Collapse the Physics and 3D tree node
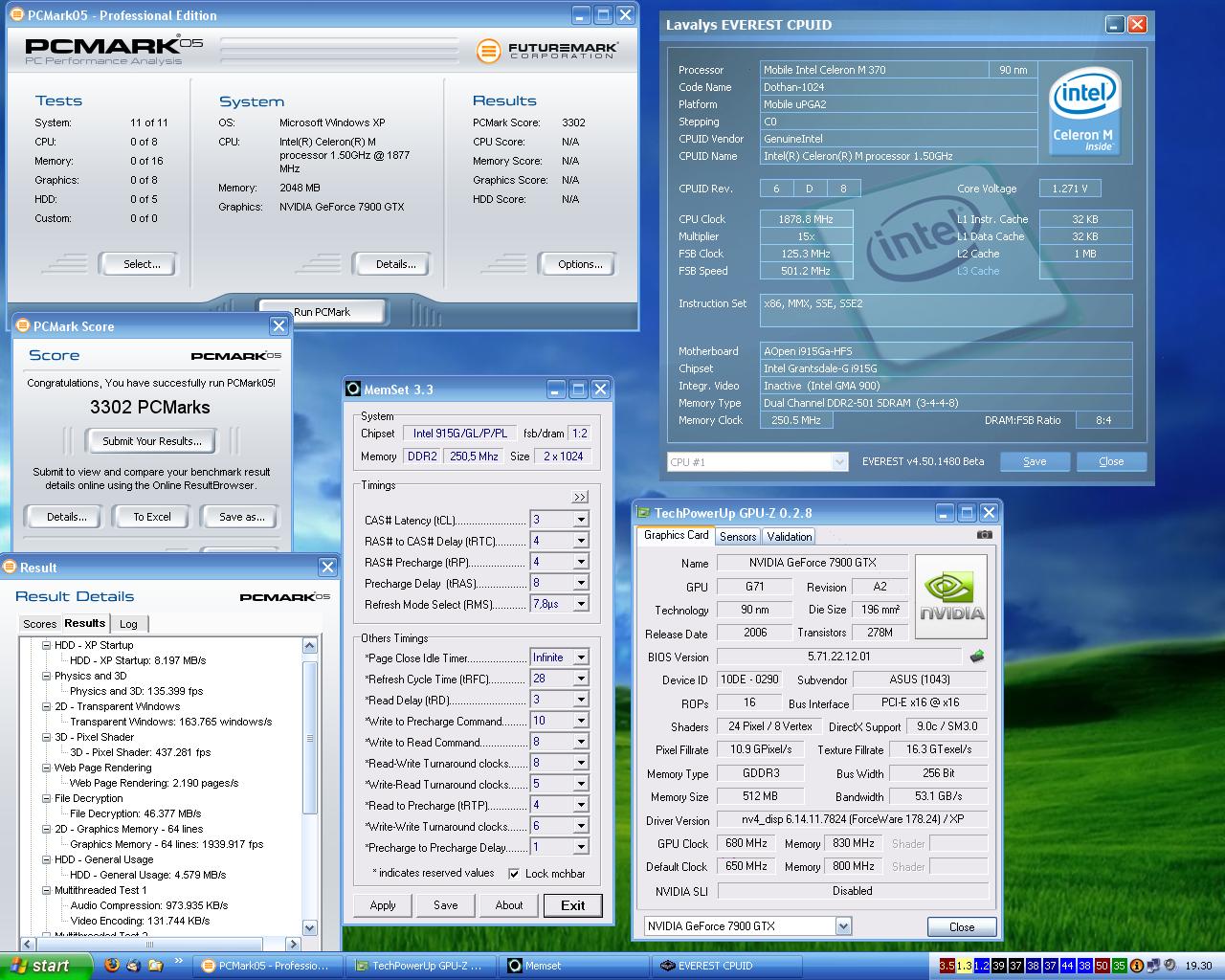Screen dimensions: 1225x980 pyautogui.click(x=45, y=676)
